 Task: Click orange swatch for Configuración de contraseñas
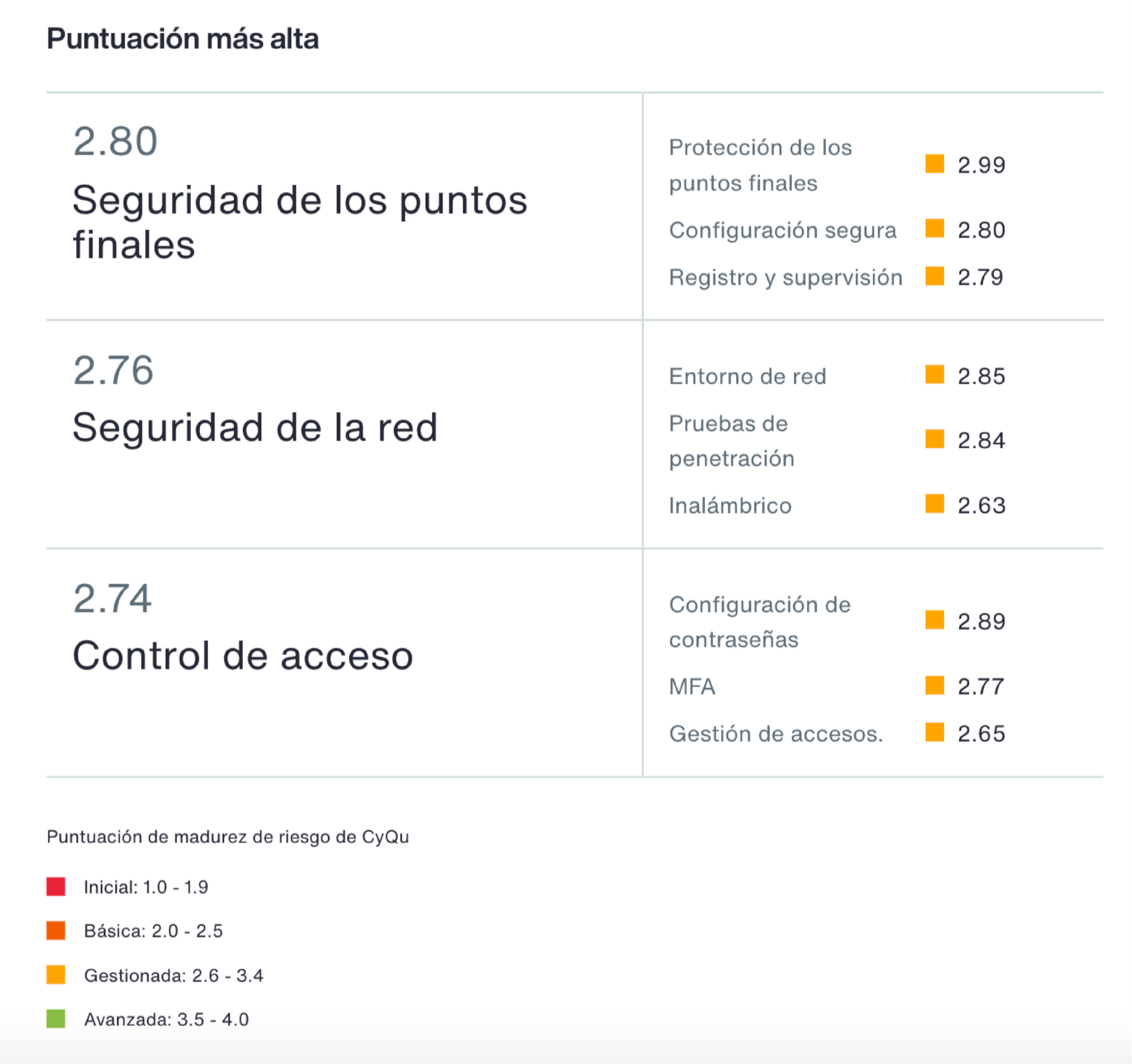coord(934,620)
